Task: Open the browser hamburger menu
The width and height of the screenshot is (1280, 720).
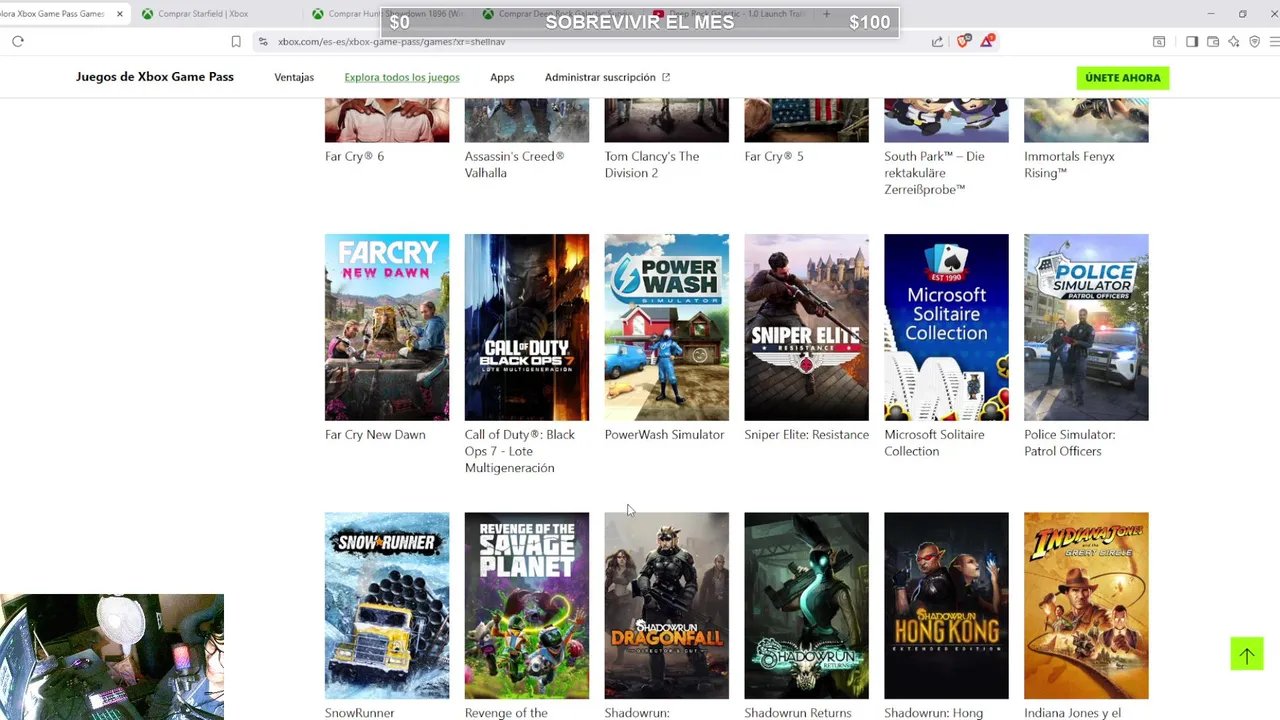Action: tap(1274, 41)
